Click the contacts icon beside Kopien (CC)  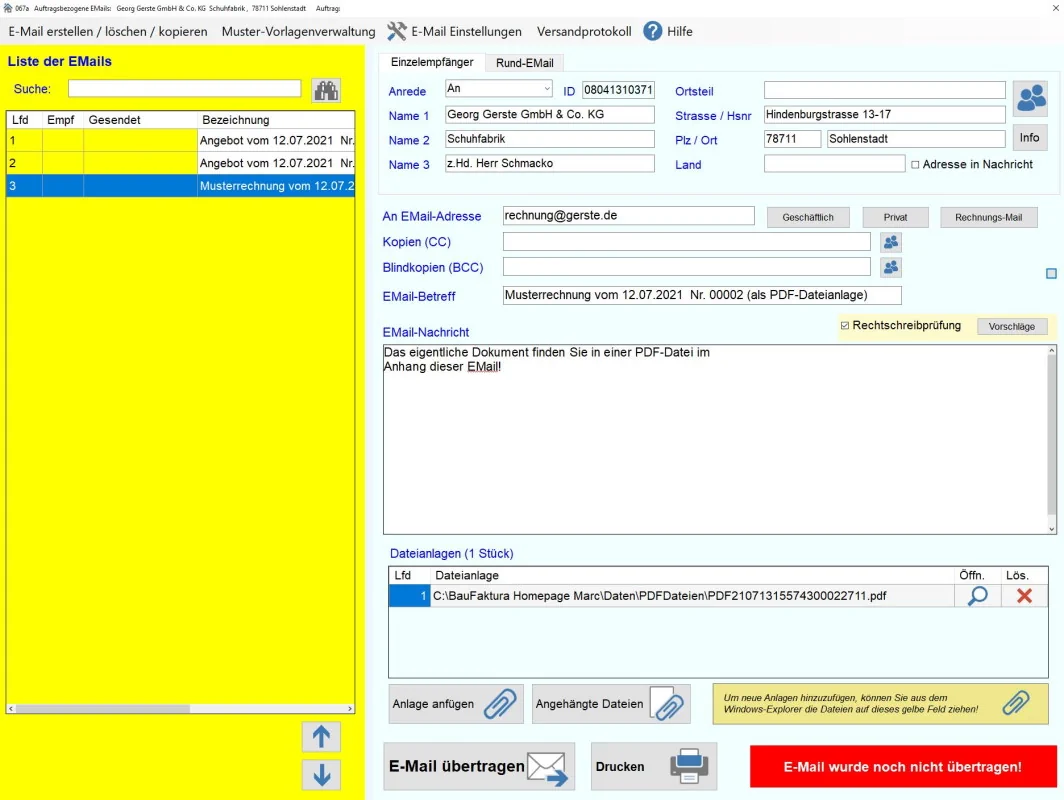click(890, 242)
